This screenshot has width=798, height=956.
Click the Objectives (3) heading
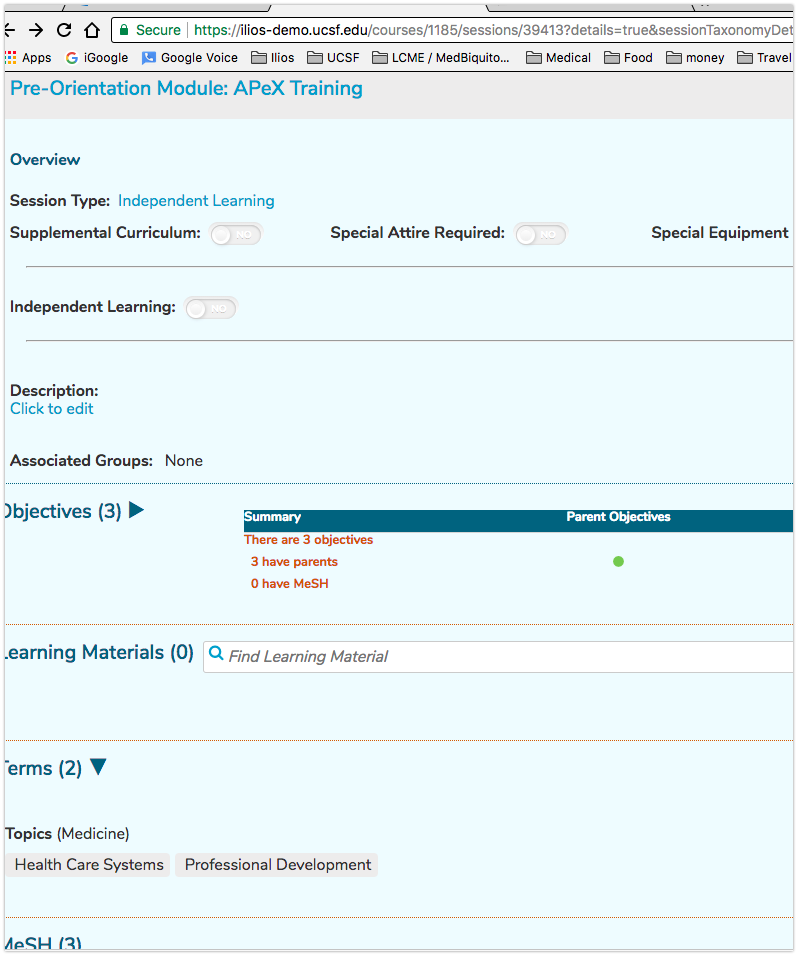(63, 511)
